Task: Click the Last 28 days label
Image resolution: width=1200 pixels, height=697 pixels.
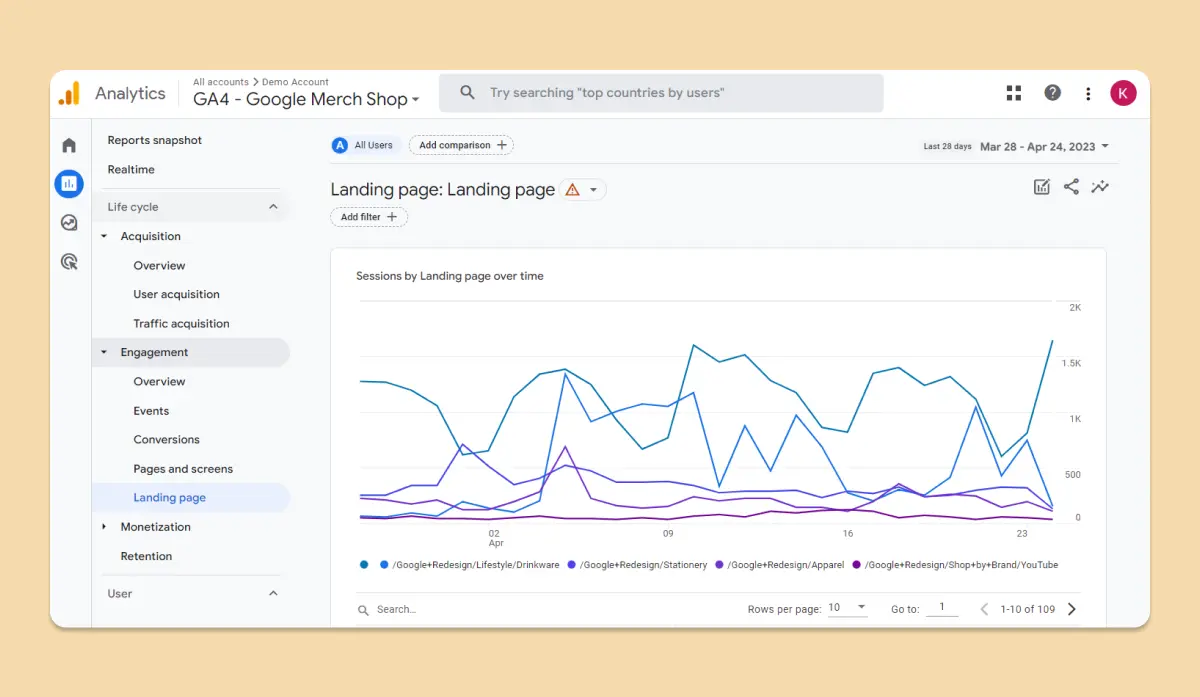Action: (x=948, y=146)
